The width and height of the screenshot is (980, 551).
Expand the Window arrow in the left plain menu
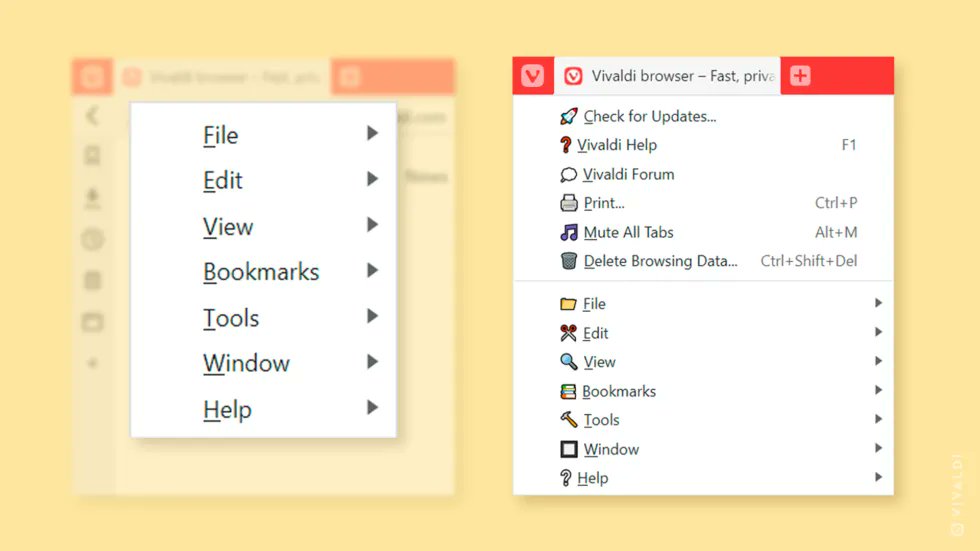tap(372, 362)
